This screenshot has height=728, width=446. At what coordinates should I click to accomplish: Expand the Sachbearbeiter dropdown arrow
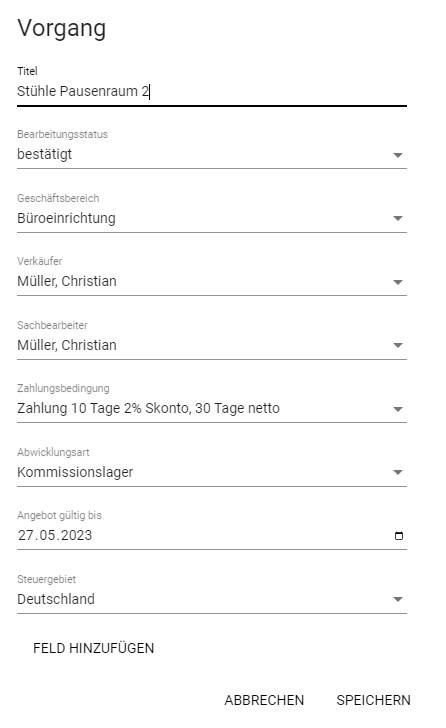pyautogui.click(x=397, y=345)
